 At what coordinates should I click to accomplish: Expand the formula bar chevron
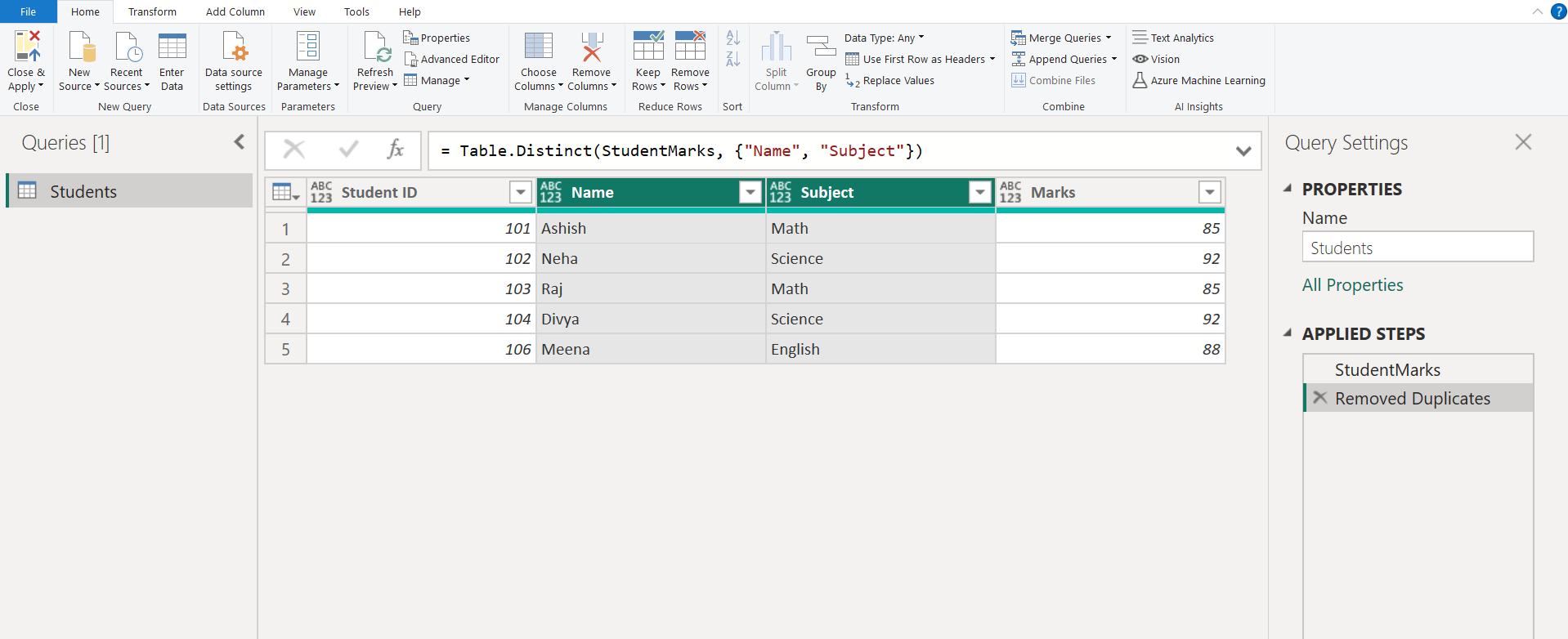(x=1243, y=151)
